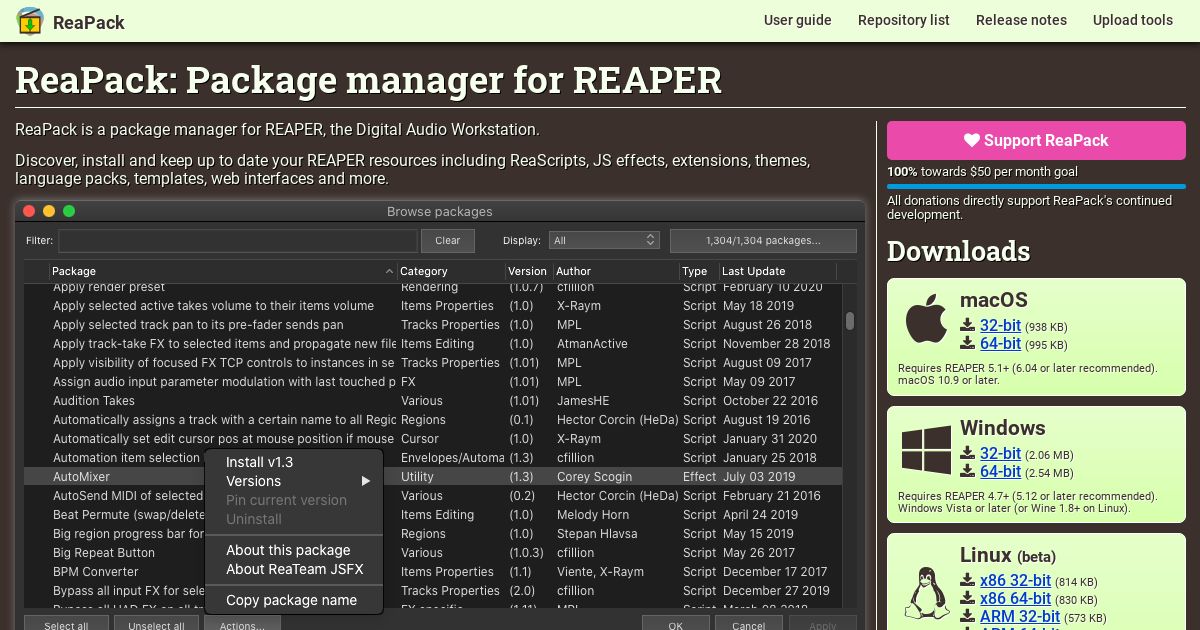Open the Upload tools nav link
The height and width of the screenshot is (630, 1200).
click(x=1133, y=20)
